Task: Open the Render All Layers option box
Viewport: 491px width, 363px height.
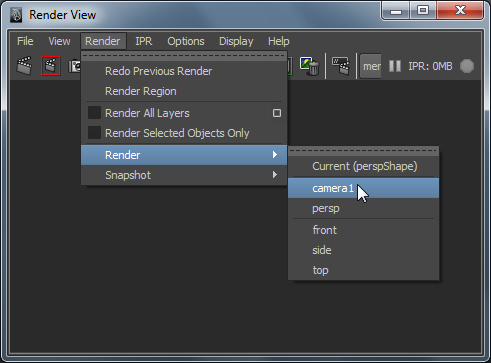Action: click(x=277, y=113)
